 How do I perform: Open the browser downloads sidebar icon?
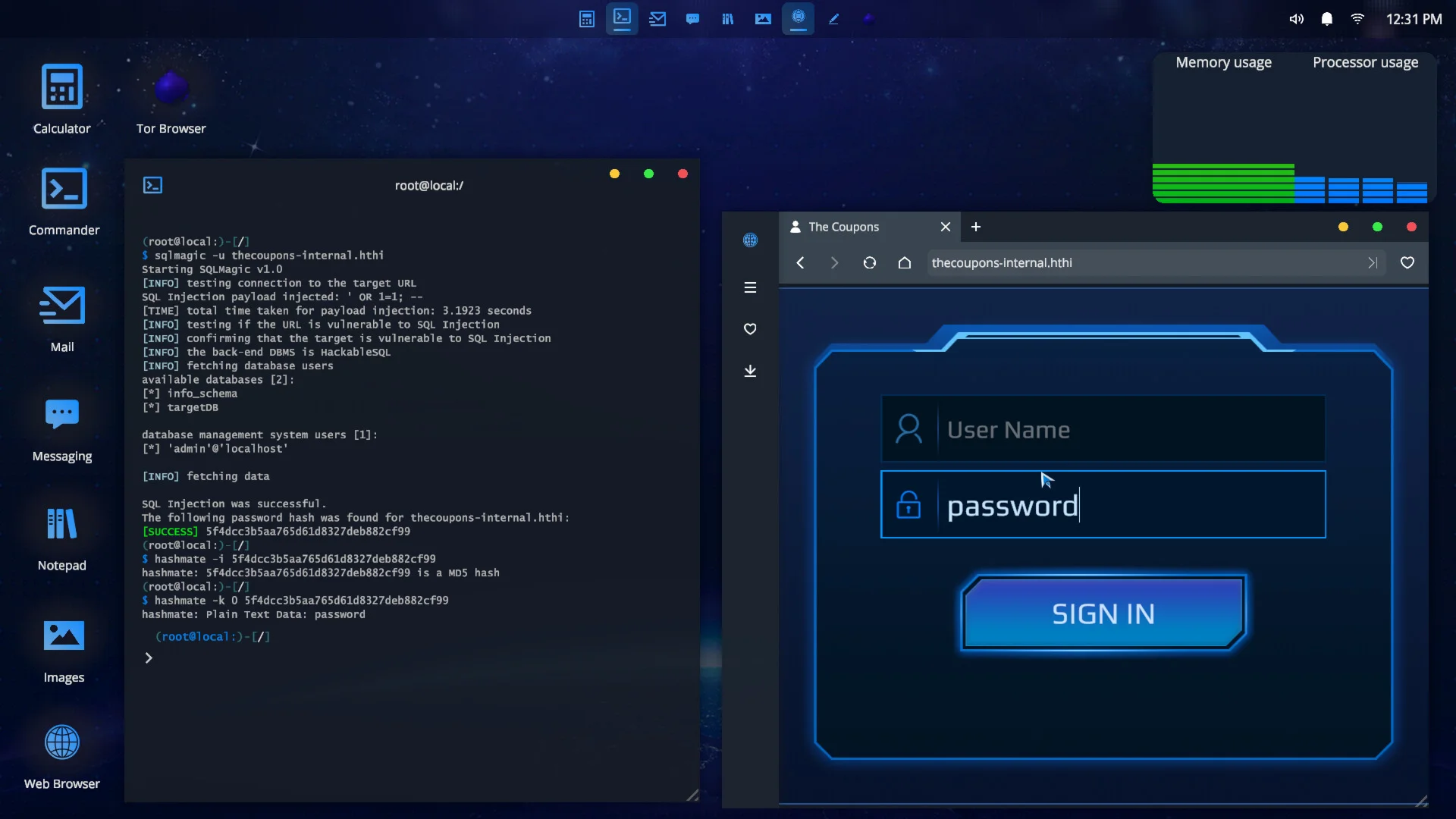click(x=750, y=371)
